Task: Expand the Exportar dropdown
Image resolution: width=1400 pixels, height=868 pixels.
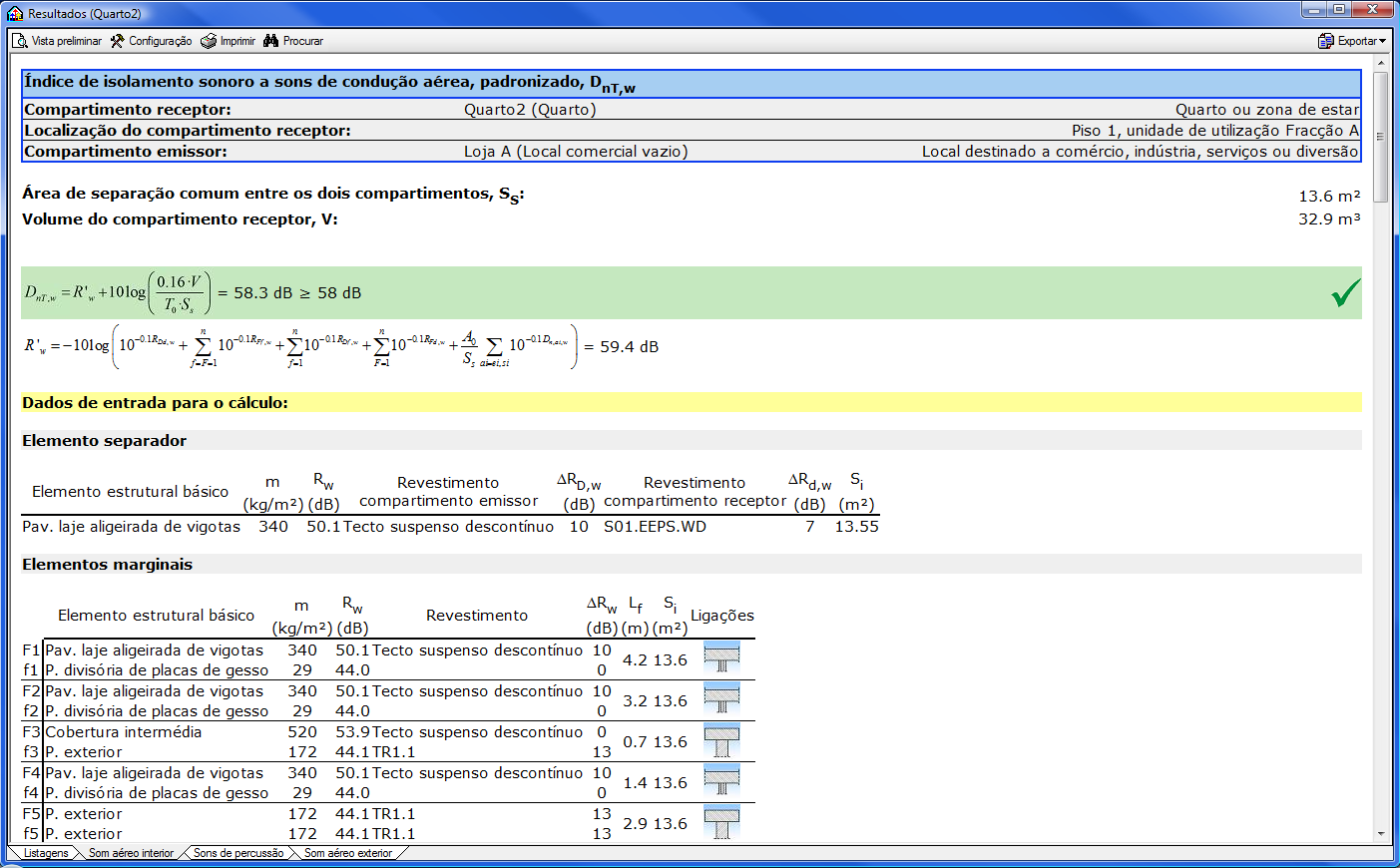Action: click(x=1352, y=41)
